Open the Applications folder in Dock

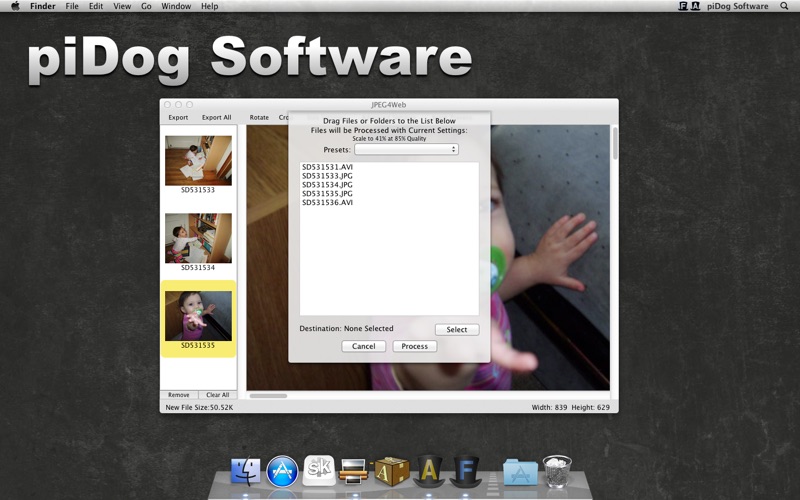click(x=520, y=471)
